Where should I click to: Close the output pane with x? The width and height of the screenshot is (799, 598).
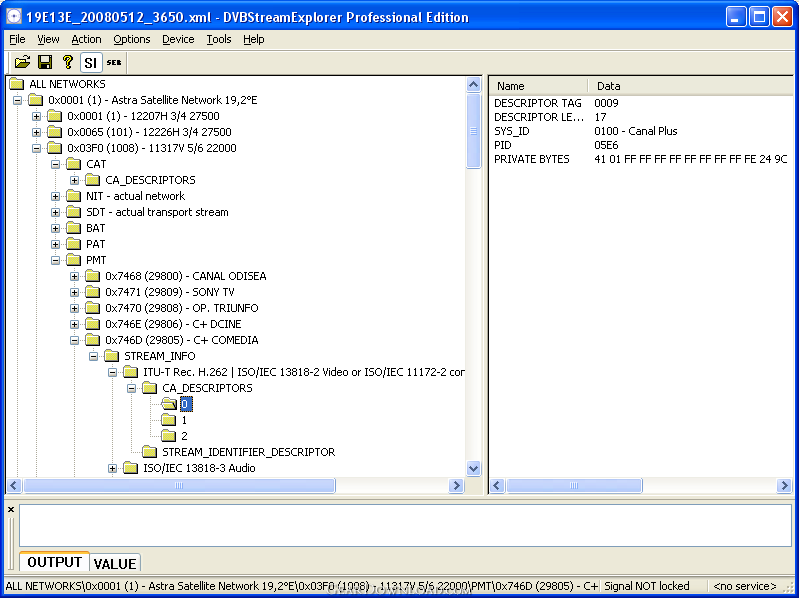(x=11, y=509)
